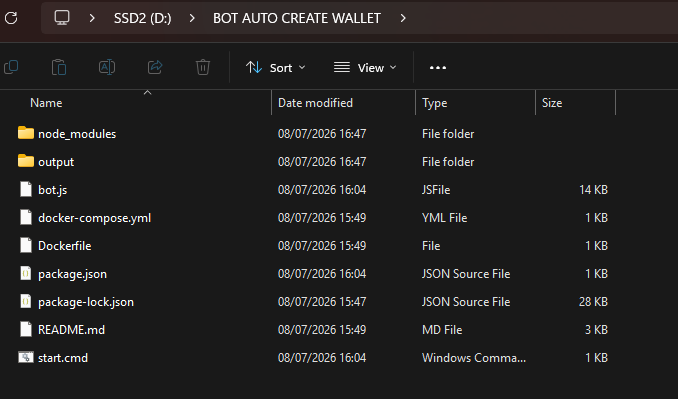Expand chevron after SSD2 (D:)
Viewport: 678px width, 399px height.
tap(192, 18)
